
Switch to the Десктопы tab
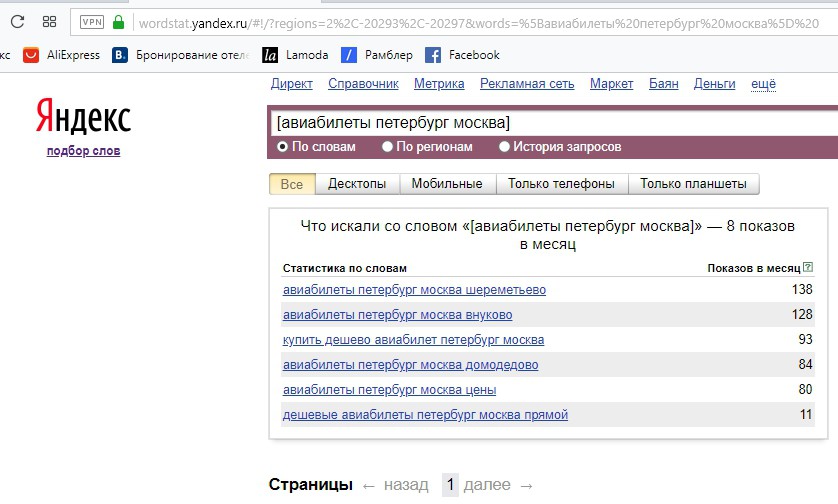point(357,184)
